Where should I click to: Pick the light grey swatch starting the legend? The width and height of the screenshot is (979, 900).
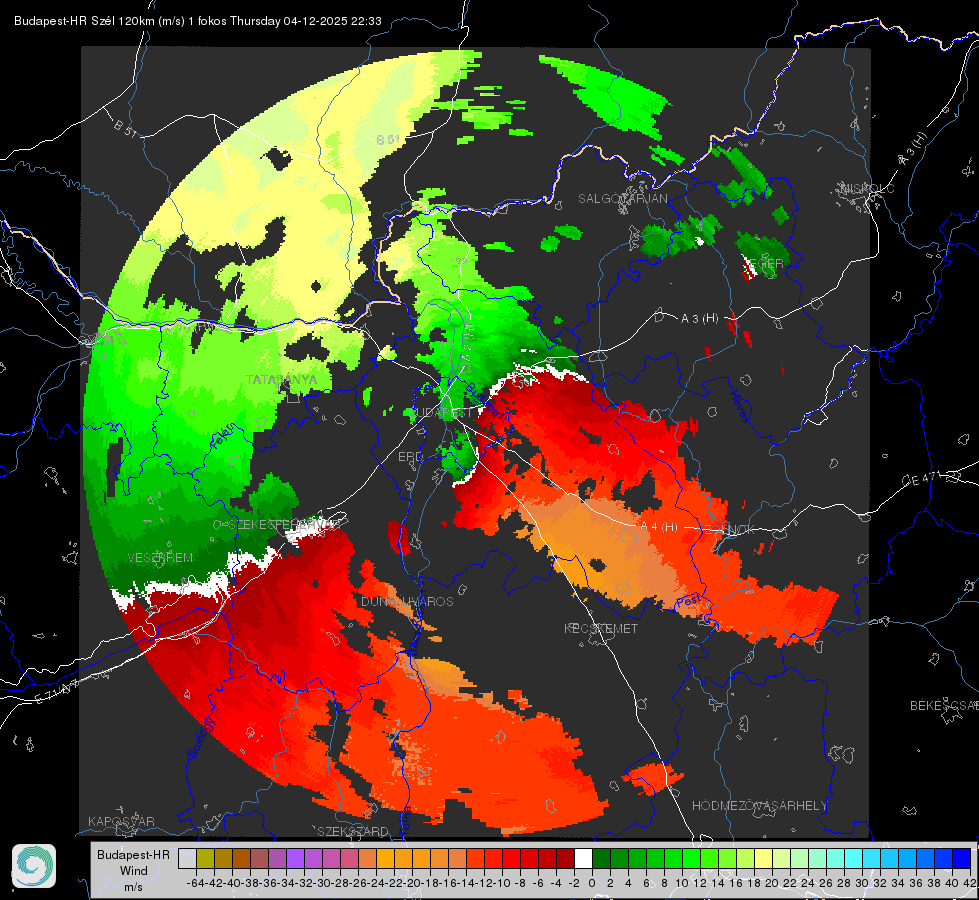point(187,858)
